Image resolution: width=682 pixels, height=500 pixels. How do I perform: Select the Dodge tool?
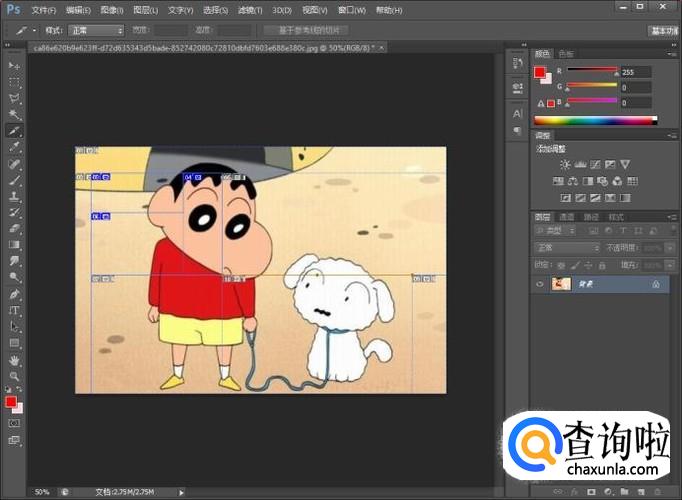tap(14, 277)
